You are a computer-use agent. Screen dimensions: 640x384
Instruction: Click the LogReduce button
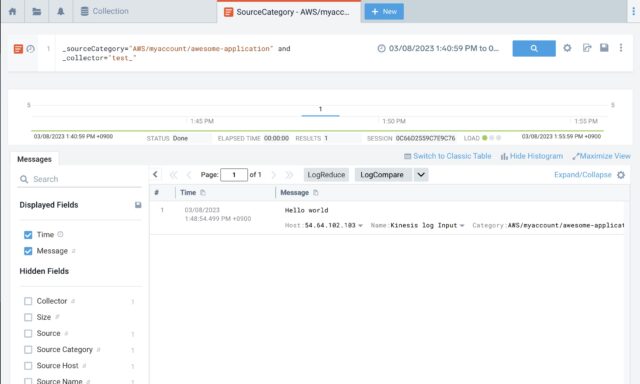(326, 175)
